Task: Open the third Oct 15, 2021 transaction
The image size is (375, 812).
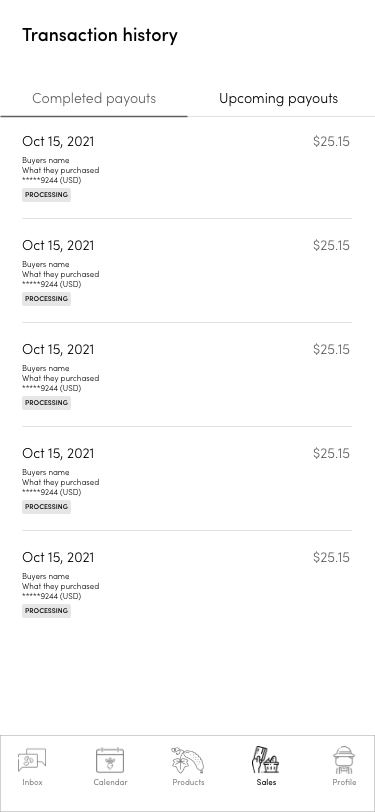Action: coord(187,375)
